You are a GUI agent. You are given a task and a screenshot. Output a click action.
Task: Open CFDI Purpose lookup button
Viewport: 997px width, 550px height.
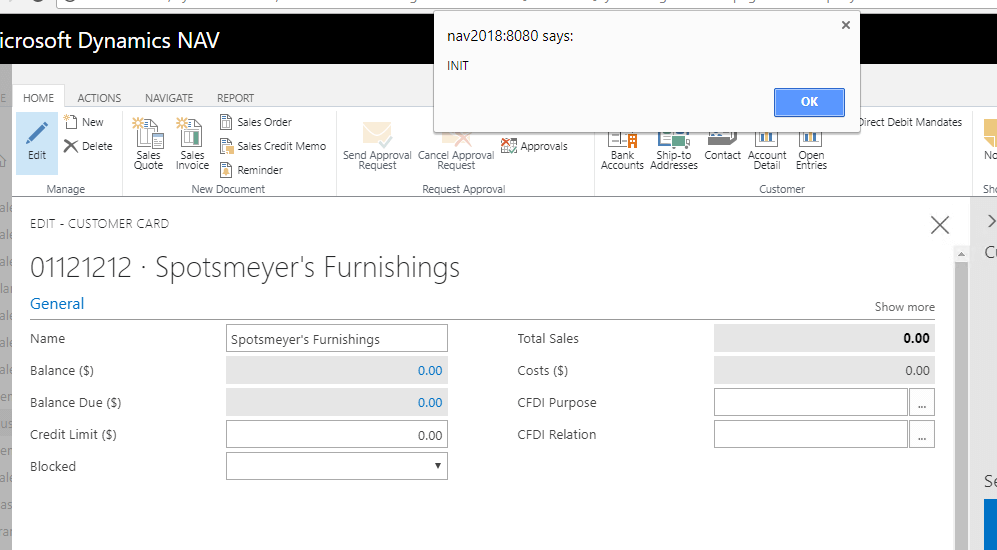click(x=922, y=402)
